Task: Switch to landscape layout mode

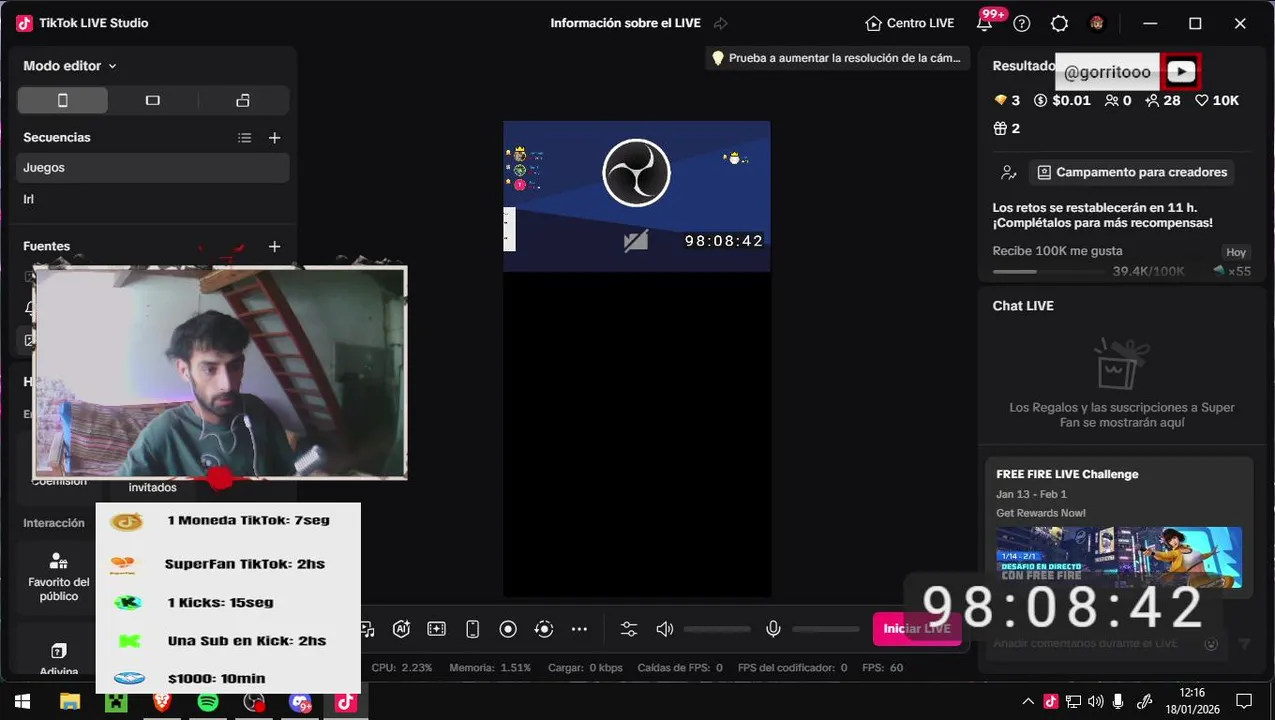Action: 153,100
